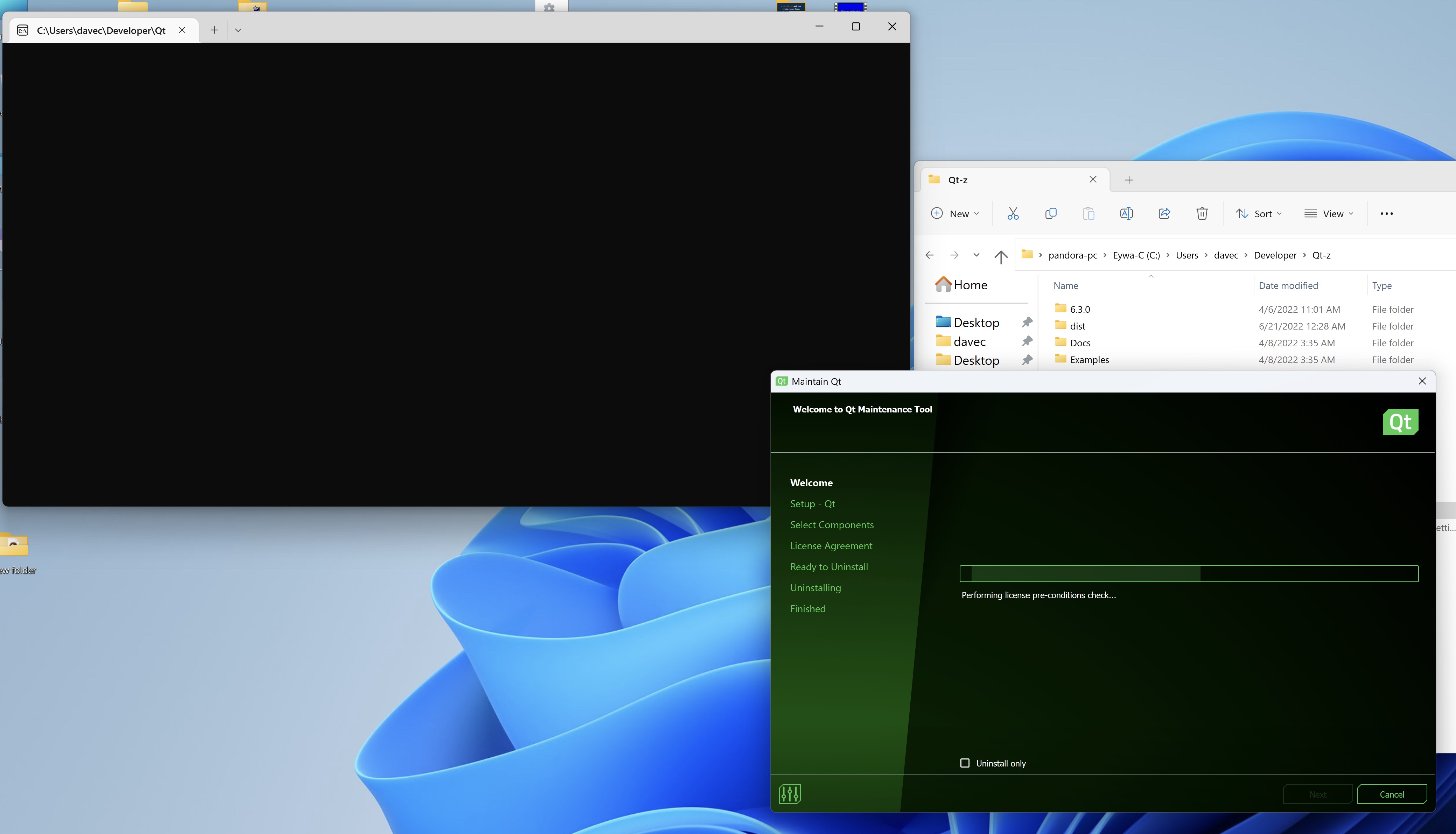Enable the Uninstall only checkbox

click(965, 763)
